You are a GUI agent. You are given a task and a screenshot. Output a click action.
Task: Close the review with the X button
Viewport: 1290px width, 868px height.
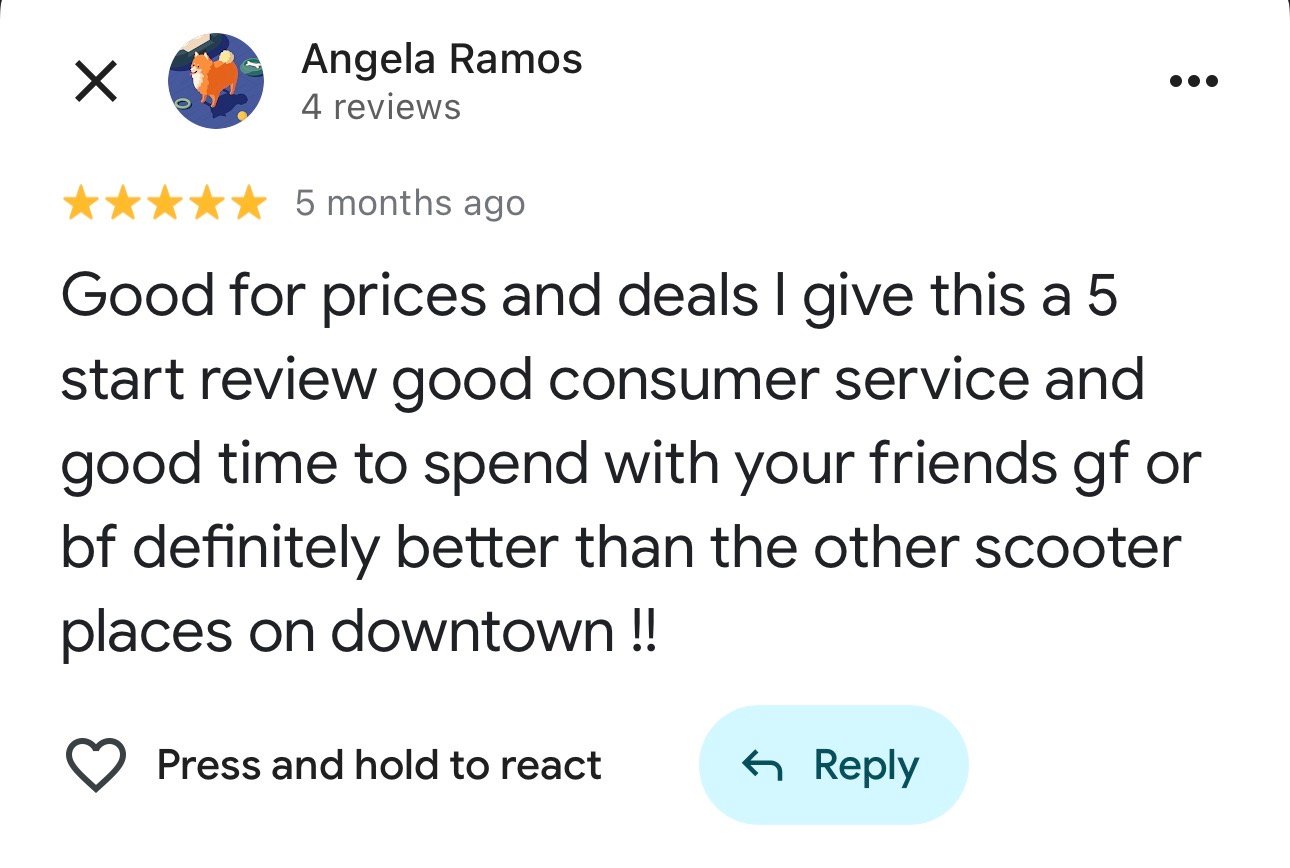click(x=95, y=80)
